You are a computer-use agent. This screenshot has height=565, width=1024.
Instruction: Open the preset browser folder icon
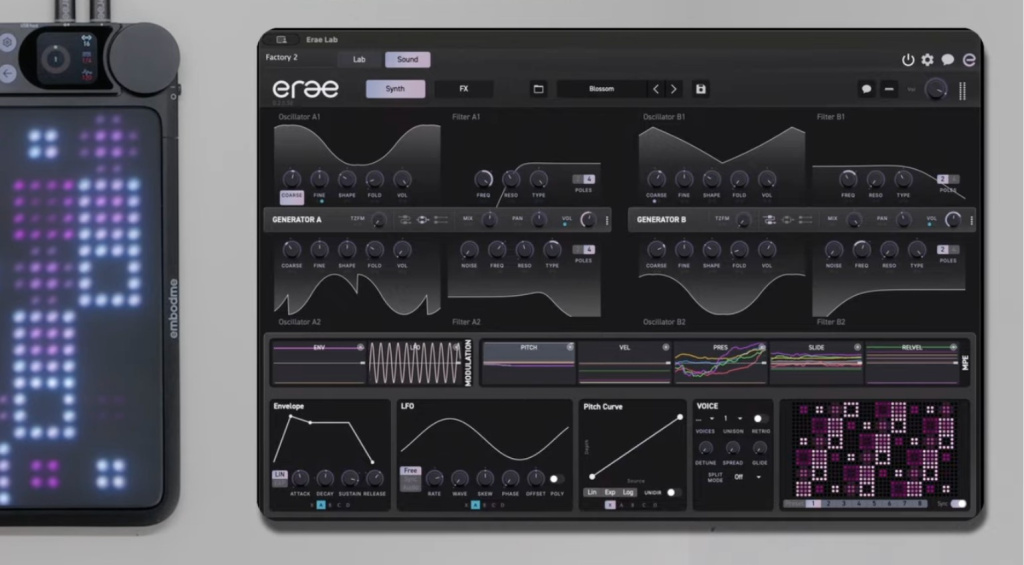point(538,89)
